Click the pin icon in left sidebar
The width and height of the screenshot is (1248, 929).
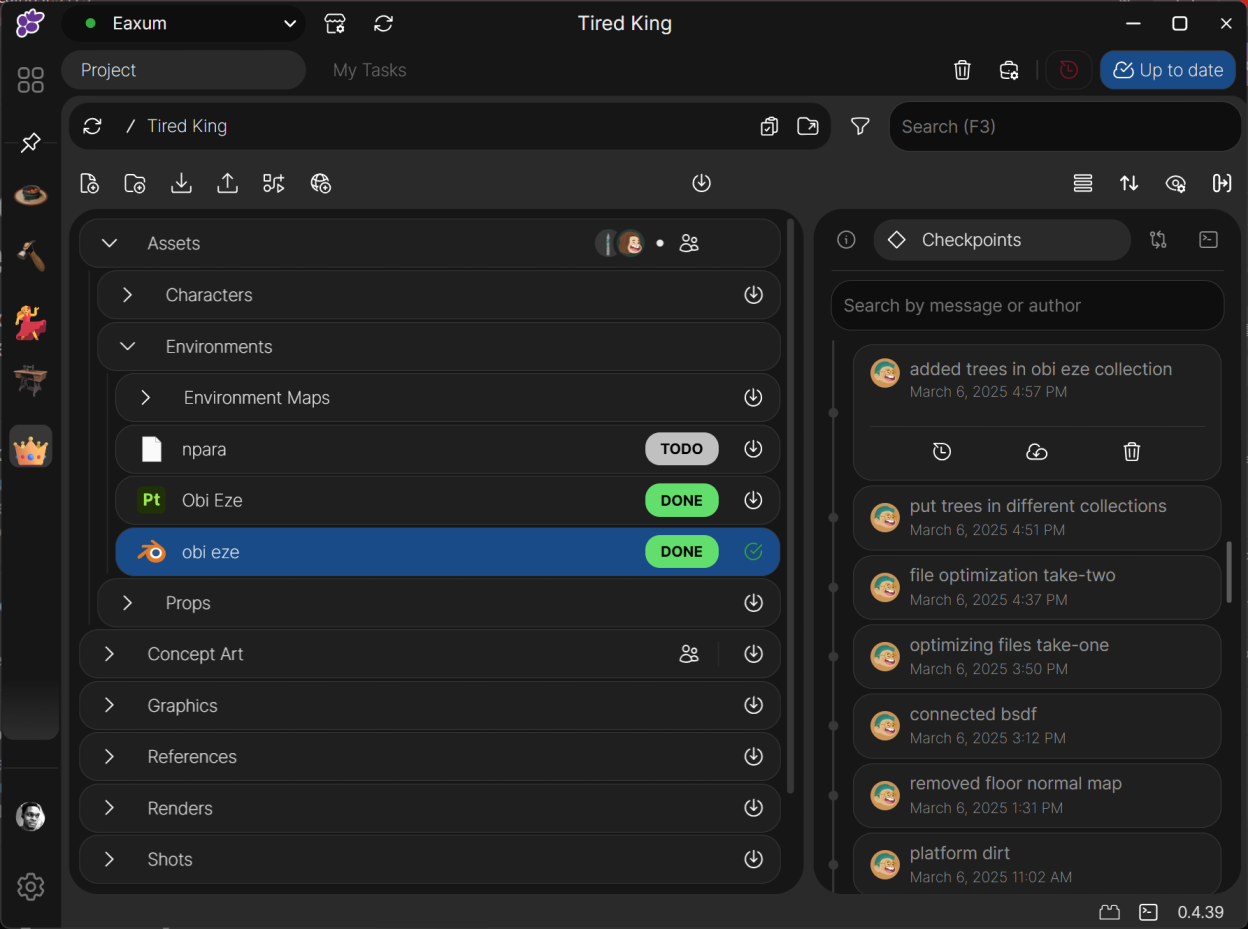tap(31, 142)
